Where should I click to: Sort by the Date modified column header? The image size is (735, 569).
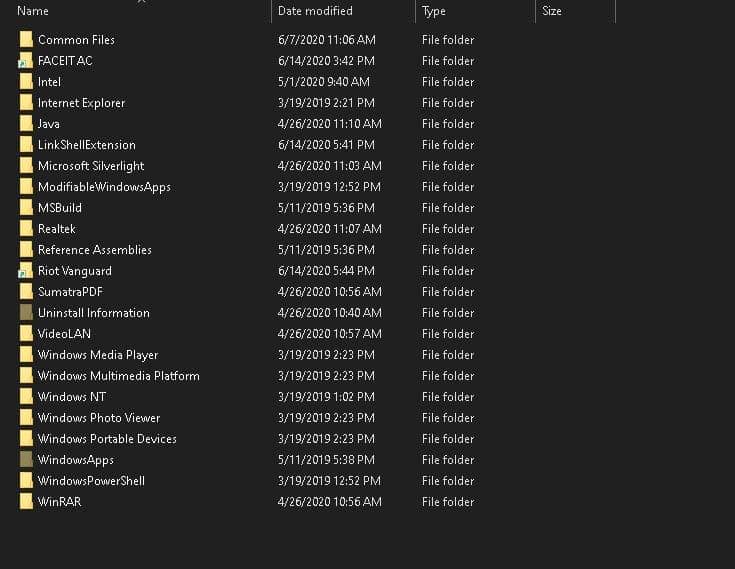click(315, 11)
